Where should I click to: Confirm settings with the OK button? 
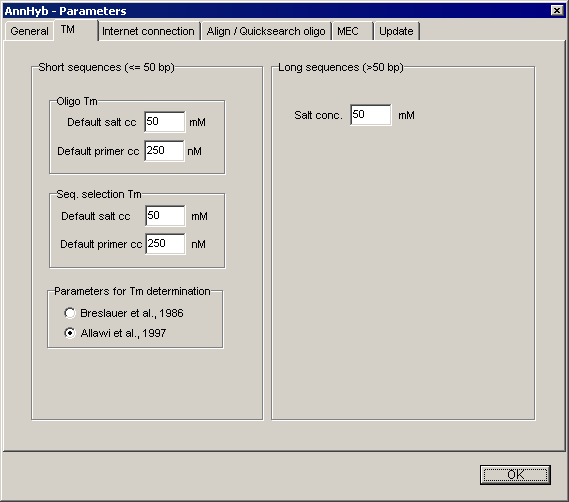(515, 474)
